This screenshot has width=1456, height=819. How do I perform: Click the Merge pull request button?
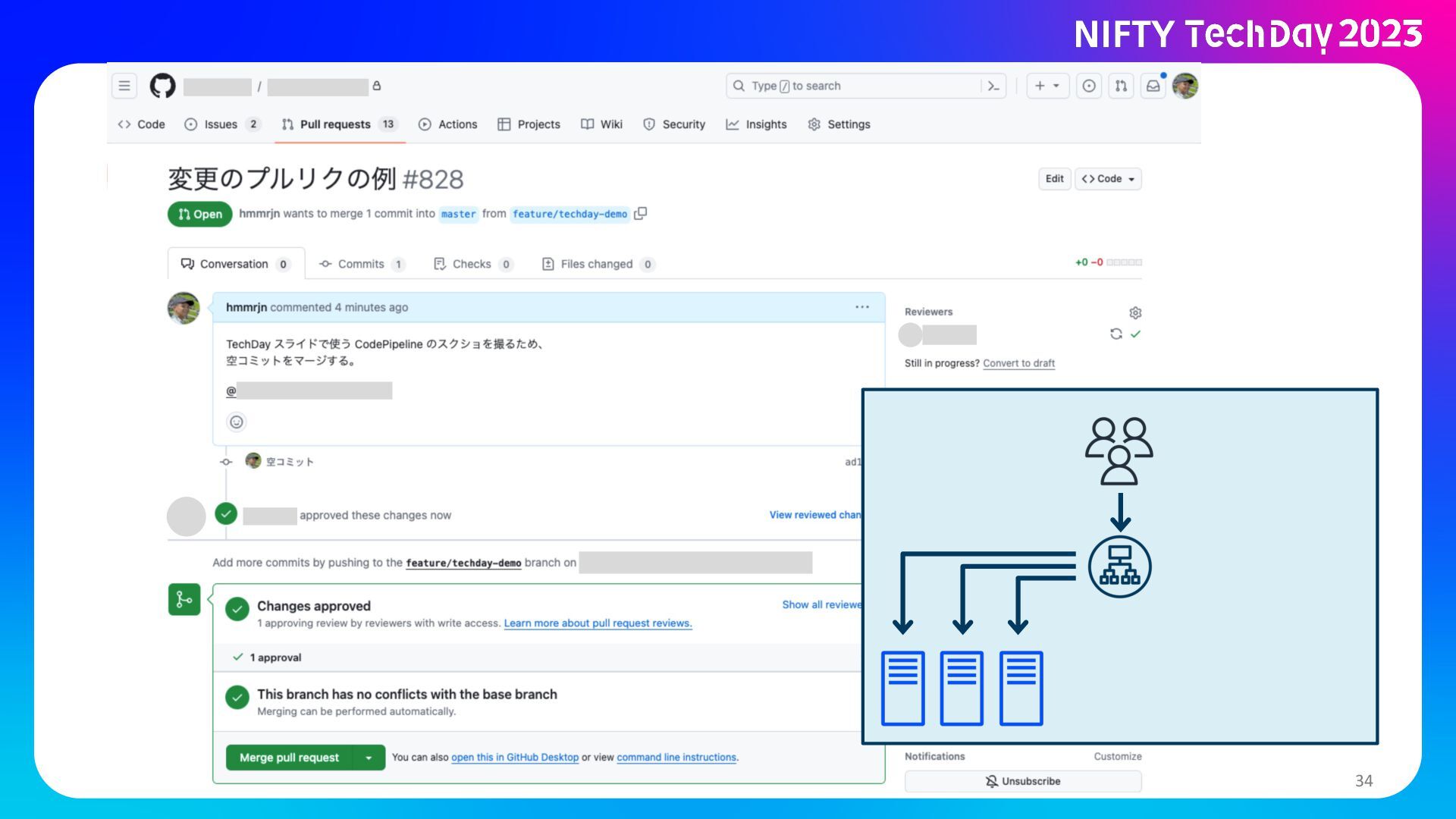click(x=289, y=758)
